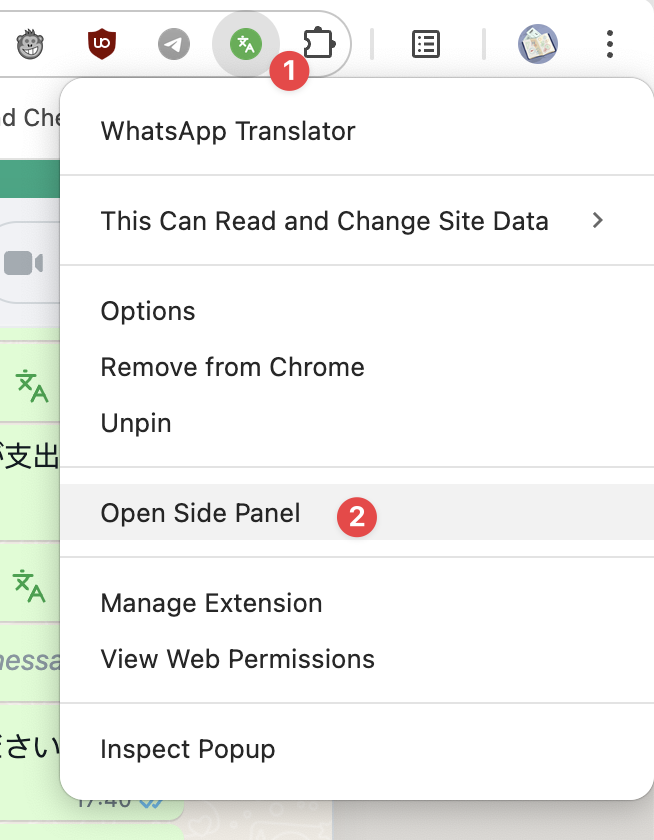This screenshot has height=840, width=654.
Task: Click the Tampermonkey monkey extension icon
Action: click(x=30, y=44)
